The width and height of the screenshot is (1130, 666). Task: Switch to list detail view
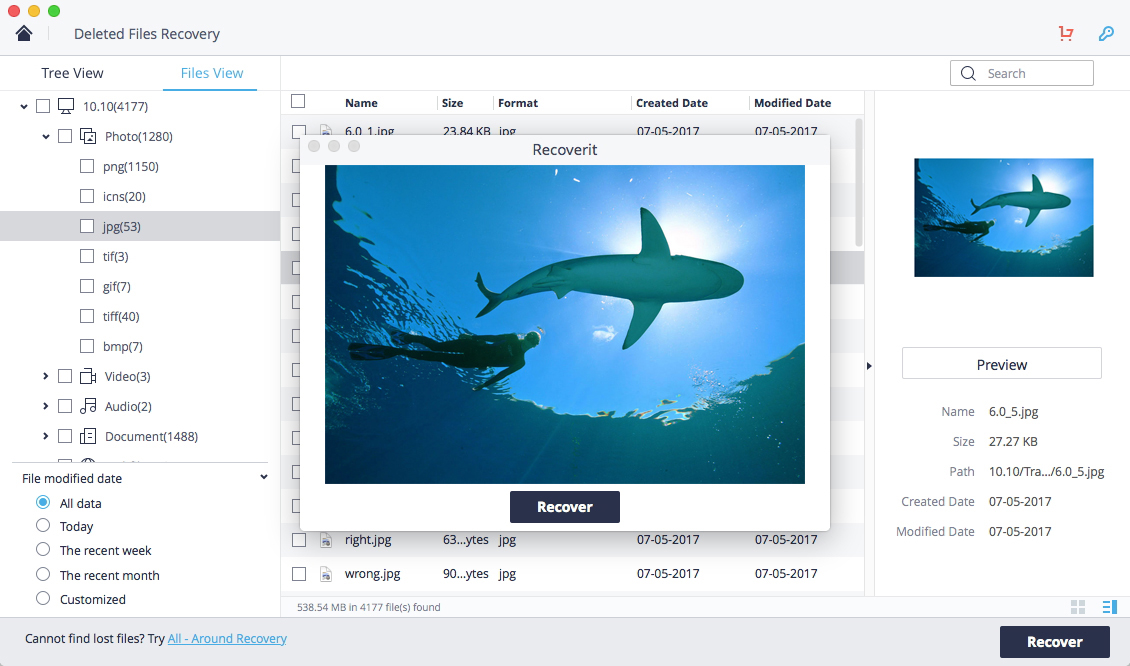(1109, 607)
